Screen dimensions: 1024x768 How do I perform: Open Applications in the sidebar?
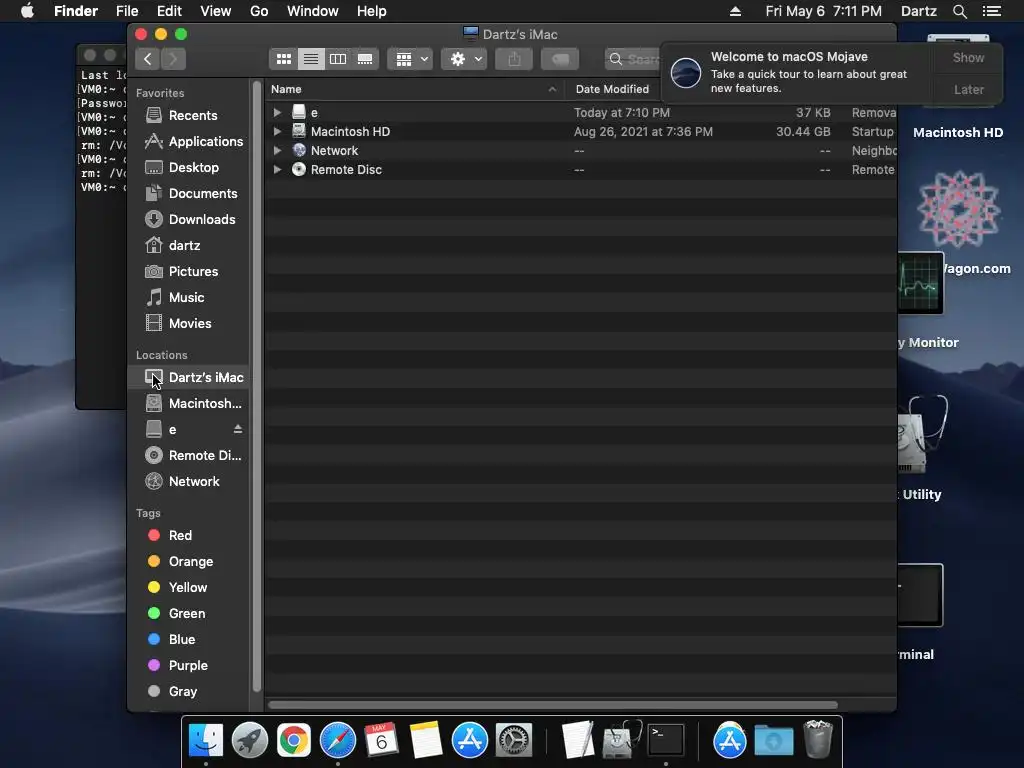[189, 142]
